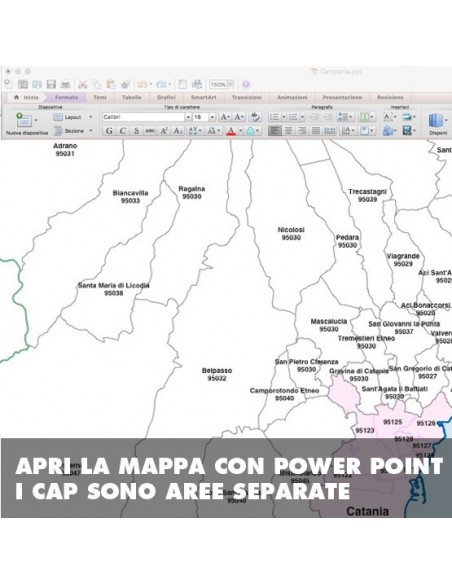Decrease font size with smaller A
The width and height of the screenshot is (452, 584).
point(239,117)
